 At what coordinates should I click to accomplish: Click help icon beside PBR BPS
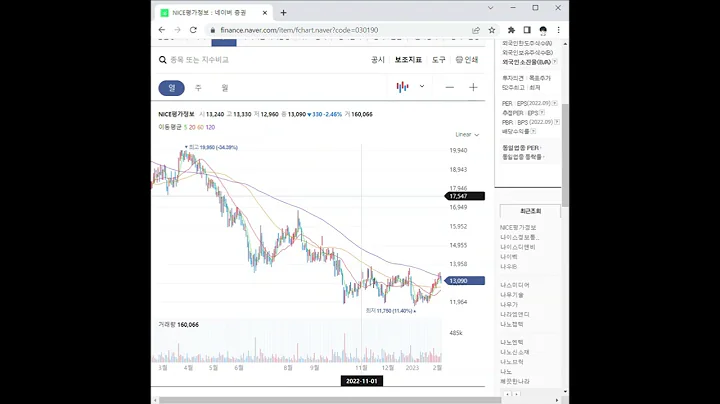[557, 122]
